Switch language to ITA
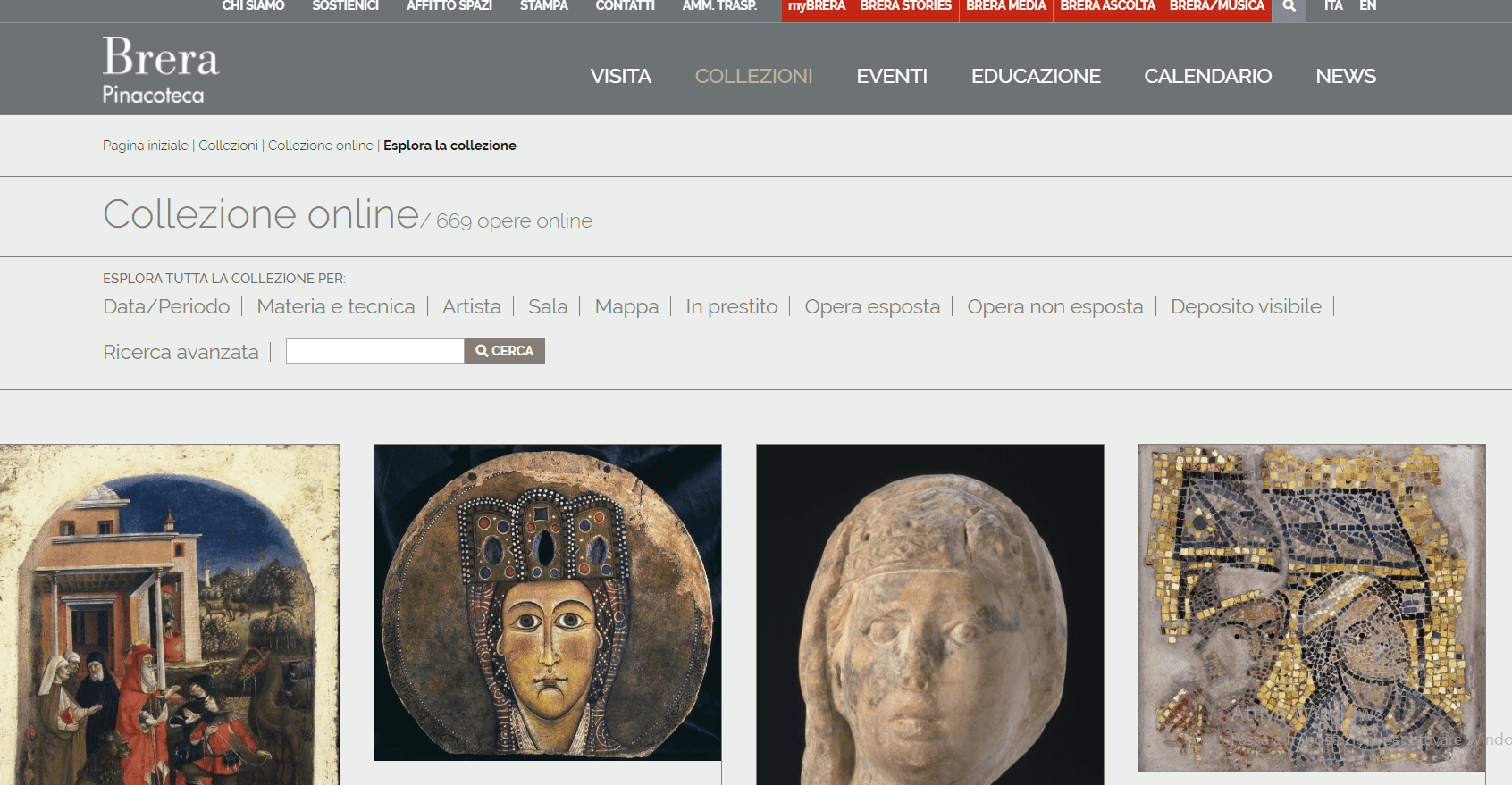The height and width of the screenshot is (785, 1512). click(1333, 6)
